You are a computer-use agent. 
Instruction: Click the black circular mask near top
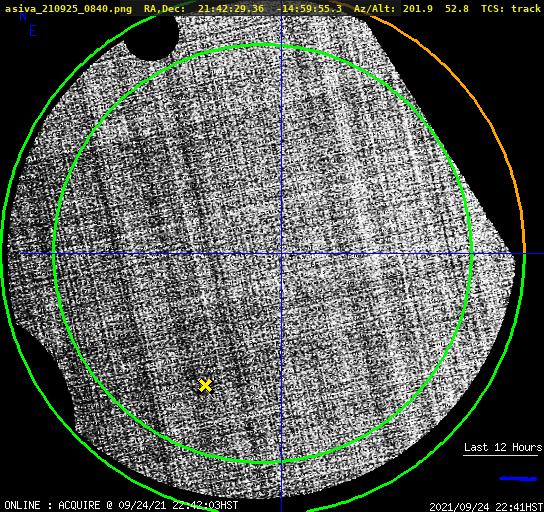pyautogui.click(x=152, y=36)
